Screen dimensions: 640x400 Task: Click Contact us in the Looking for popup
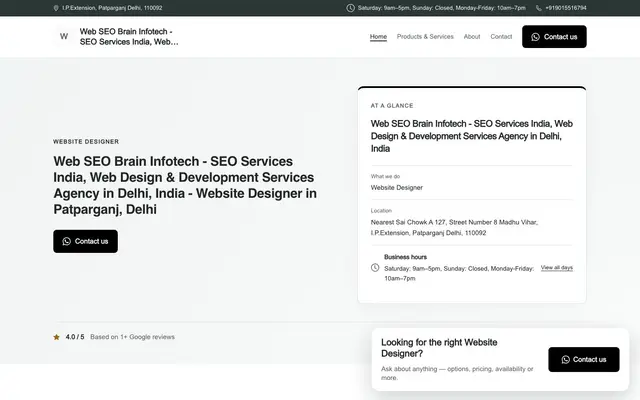pyautogui.click(x=584, y=360)
